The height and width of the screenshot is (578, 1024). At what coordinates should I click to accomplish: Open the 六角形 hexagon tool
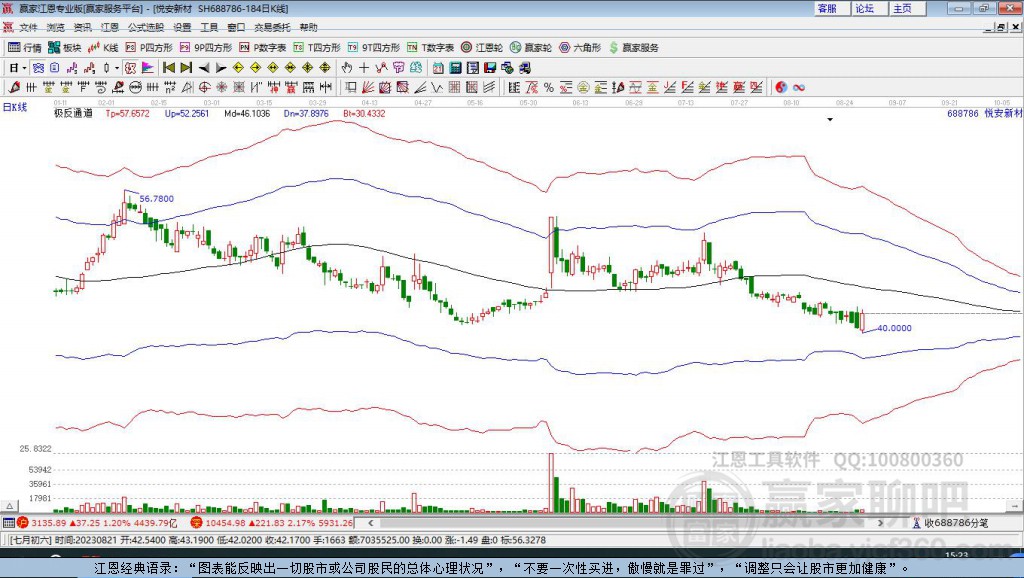coord(580,48)
